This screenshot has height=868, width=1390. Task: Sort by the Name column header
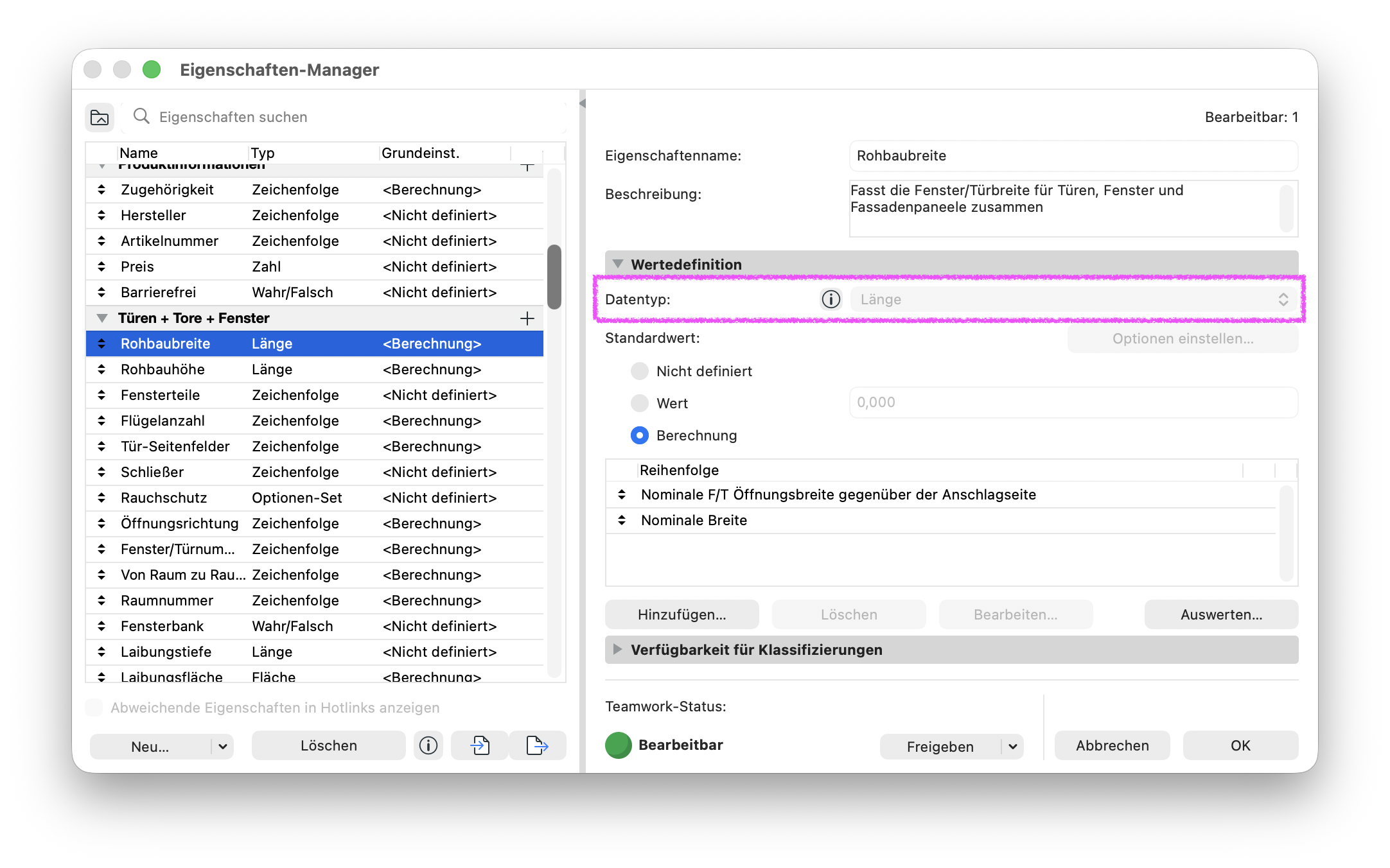(x=183, y=153)
